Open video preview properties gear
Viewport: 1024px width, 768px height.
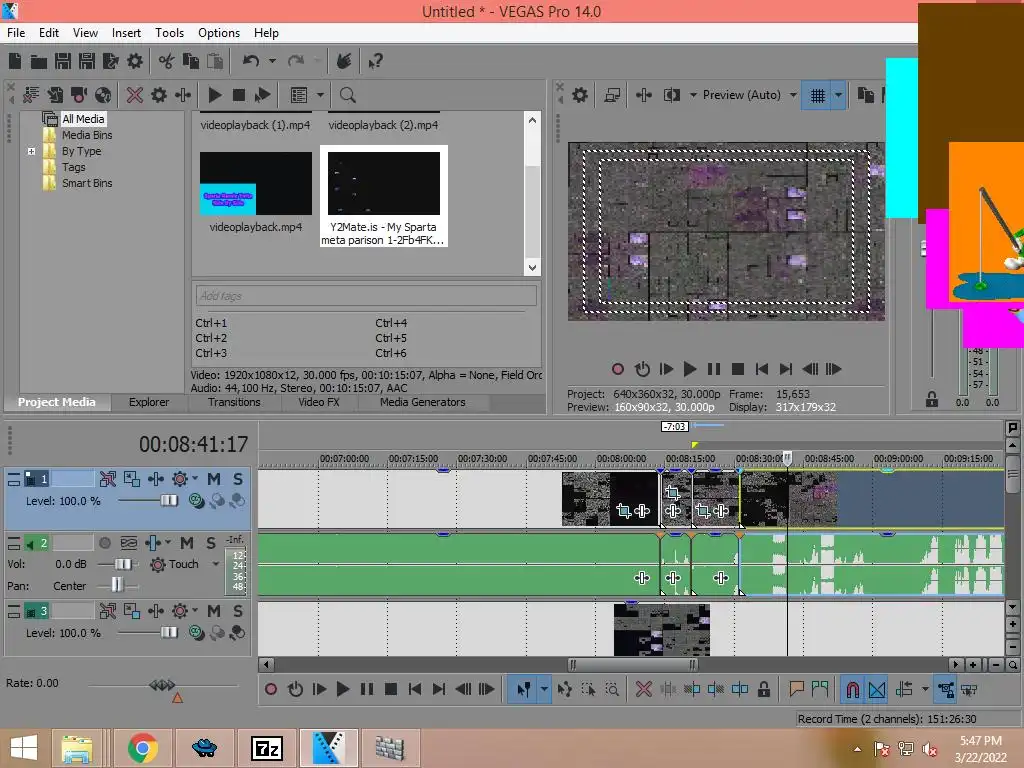pos(580,95)
